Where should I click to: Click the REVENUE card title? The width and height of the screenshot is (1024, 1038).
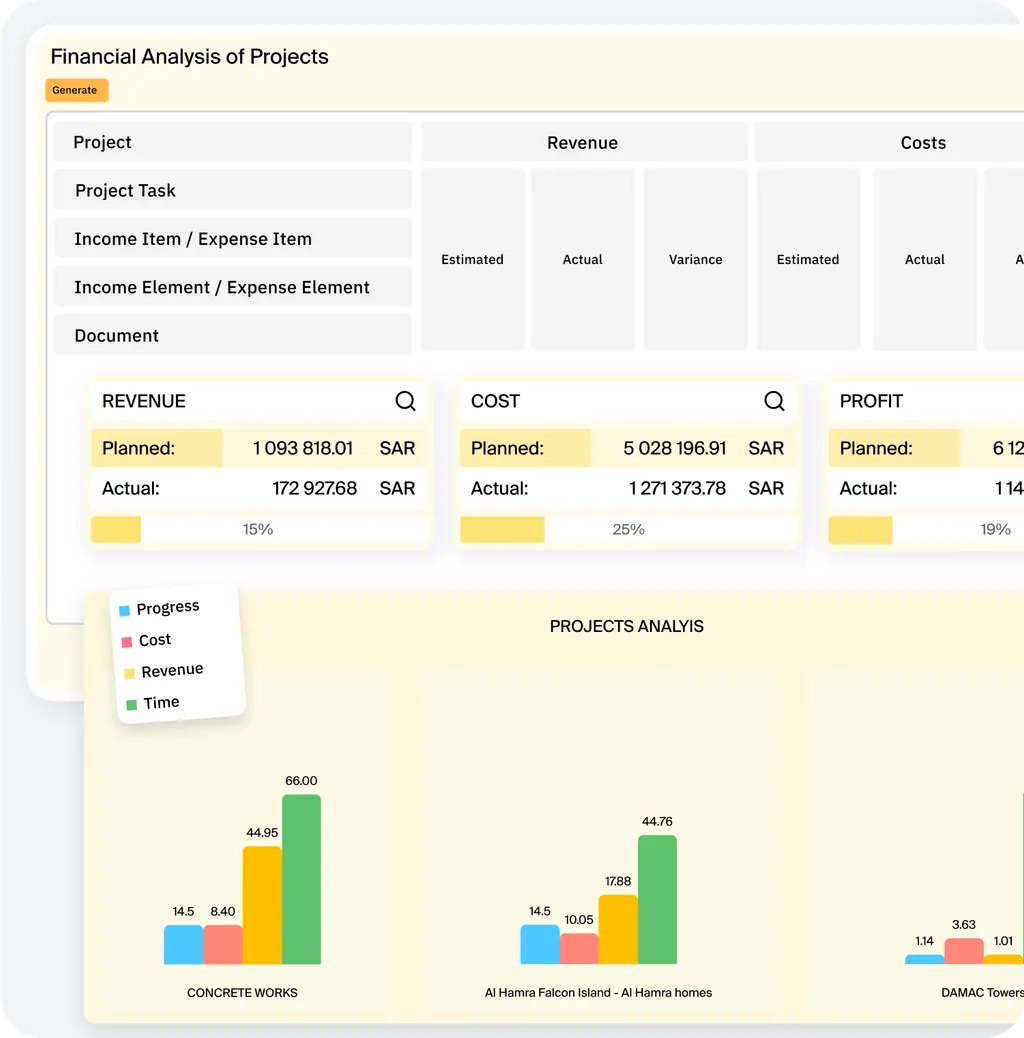144,401
